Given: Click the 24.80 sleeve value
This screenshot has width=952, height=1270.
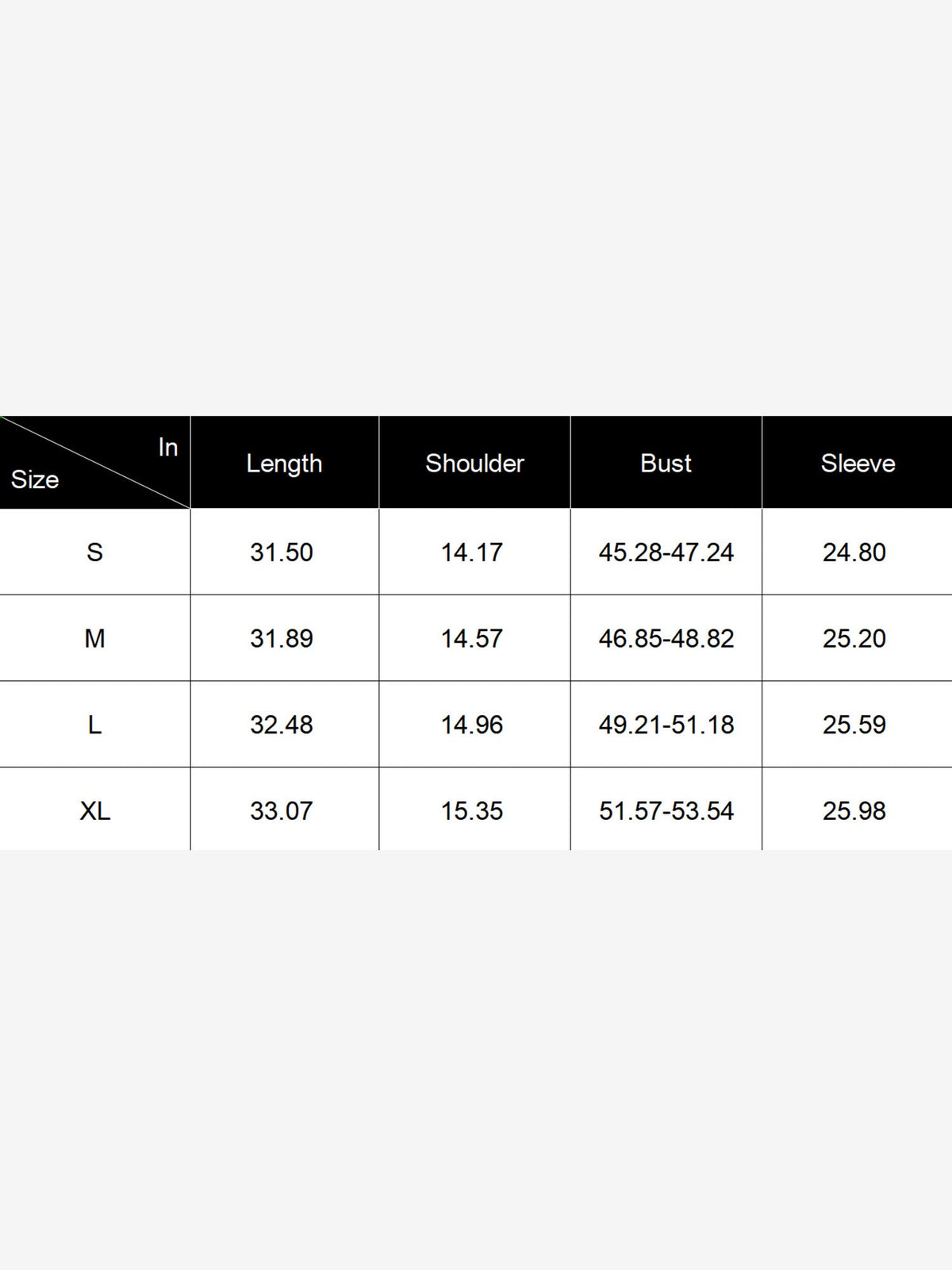Looking at the screenshot, I should click(x=854, y=552).
